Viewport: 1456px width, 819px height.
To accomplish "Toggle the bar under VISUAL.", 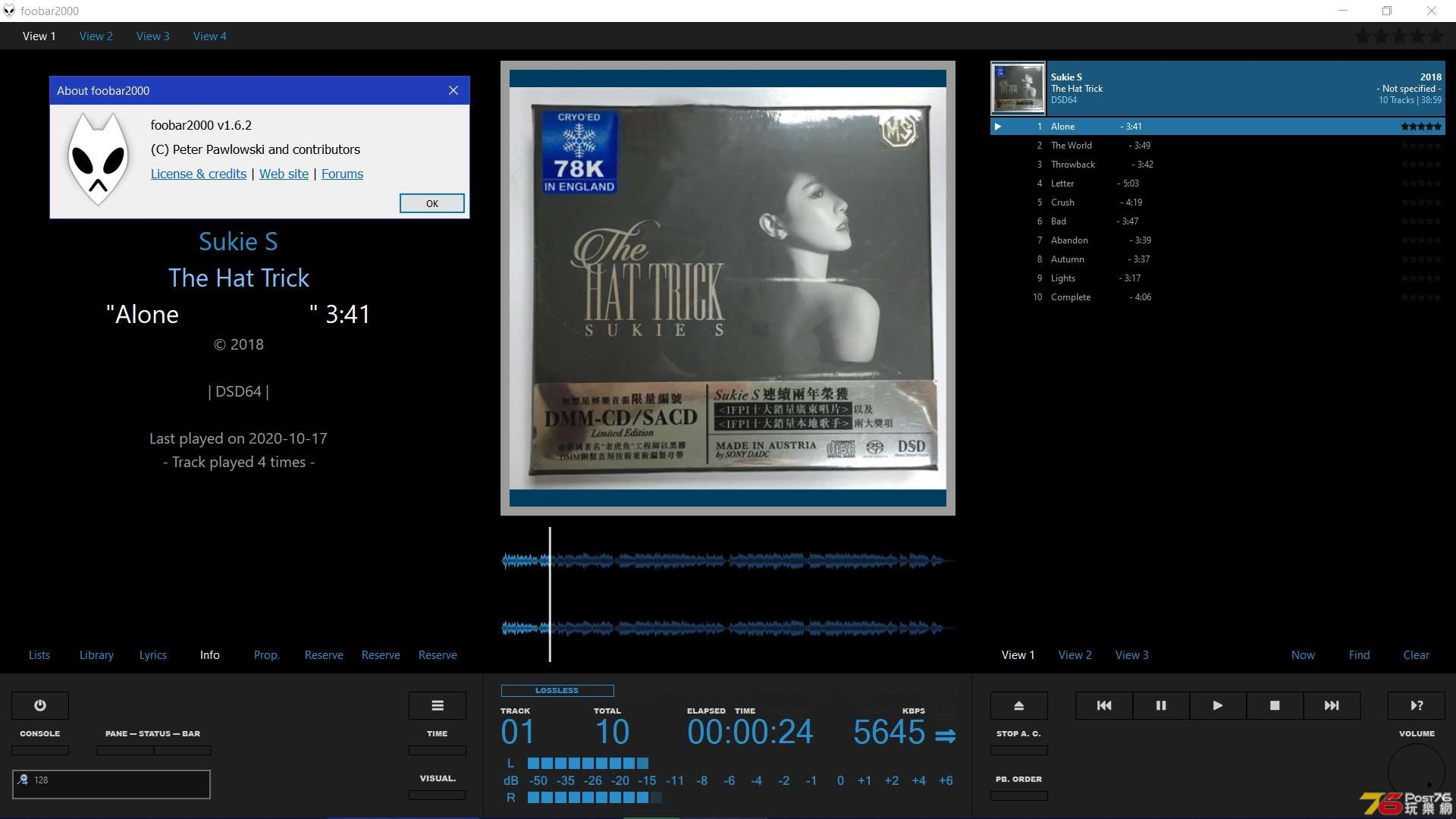I will coord(438,795).
